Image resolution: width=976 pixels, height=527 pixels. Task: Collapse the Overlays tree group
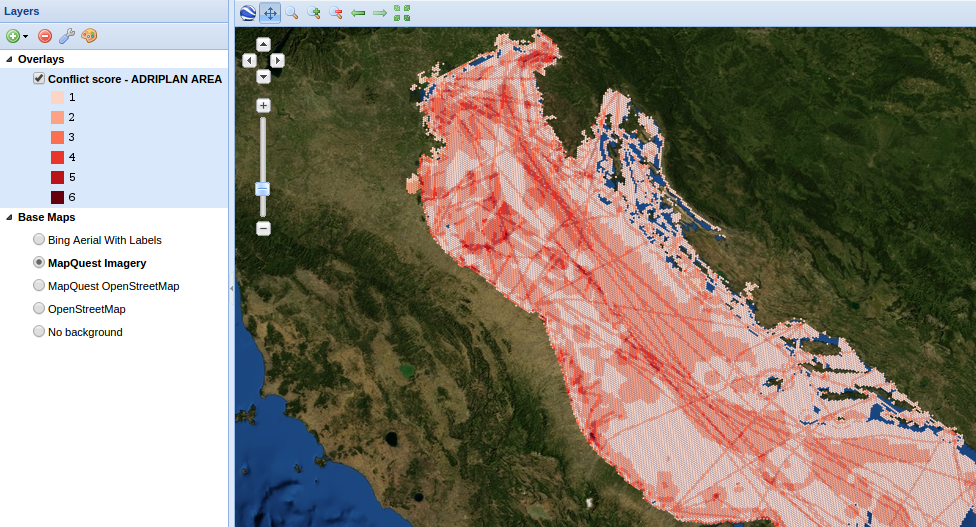tap(9, 59)
